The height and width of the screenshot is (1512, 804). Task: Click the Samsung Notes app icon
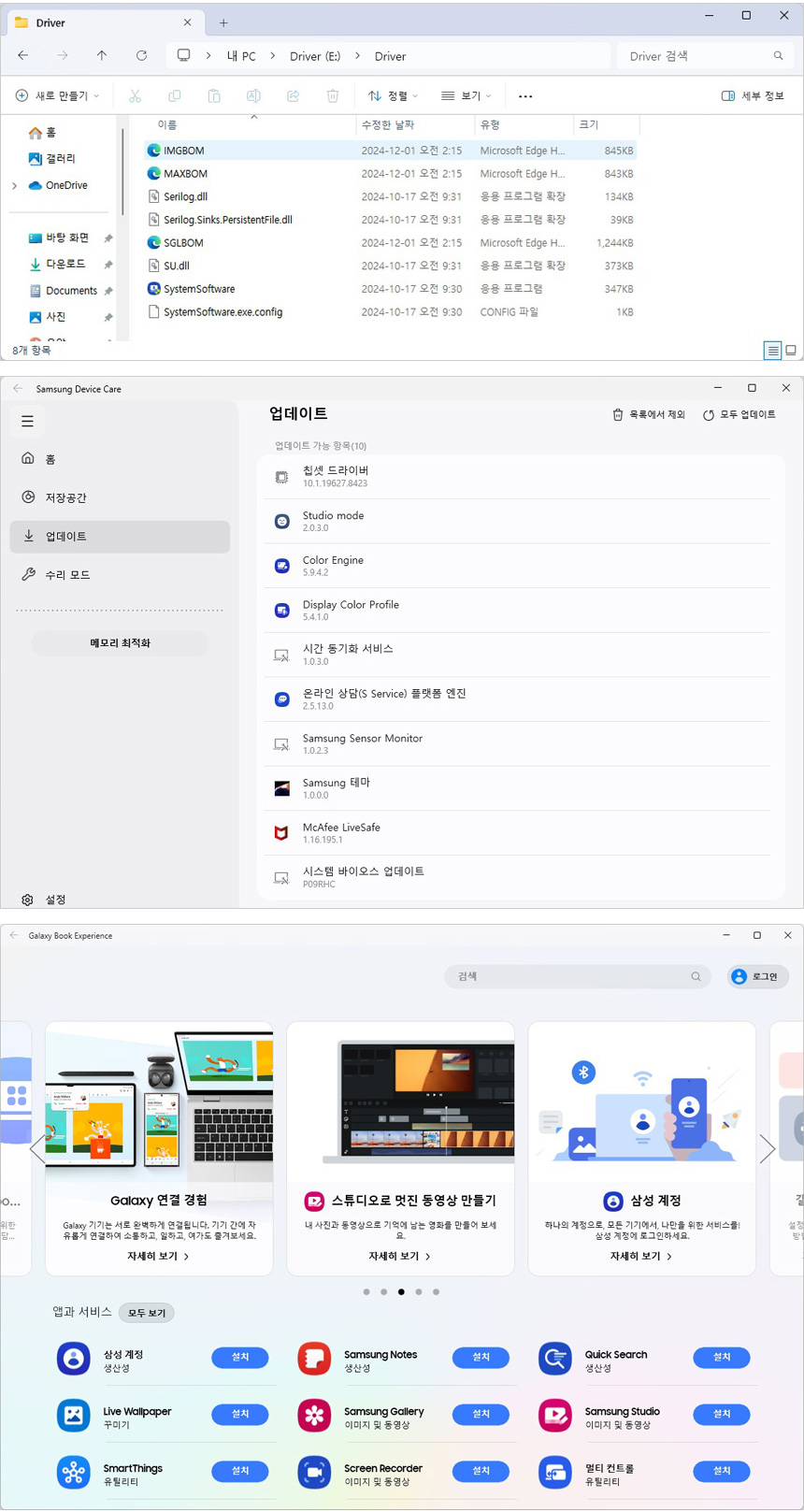(x=314, y=1359)
